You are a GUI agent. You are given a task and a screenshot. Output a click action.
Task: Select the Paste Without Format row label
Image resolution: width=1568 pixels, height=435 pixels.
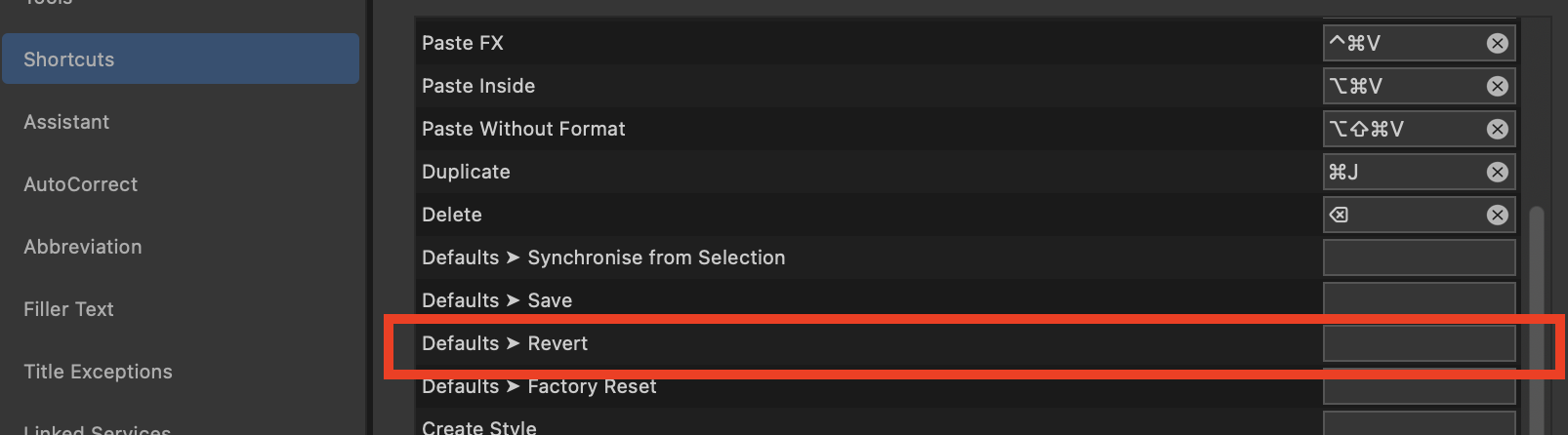523,129
